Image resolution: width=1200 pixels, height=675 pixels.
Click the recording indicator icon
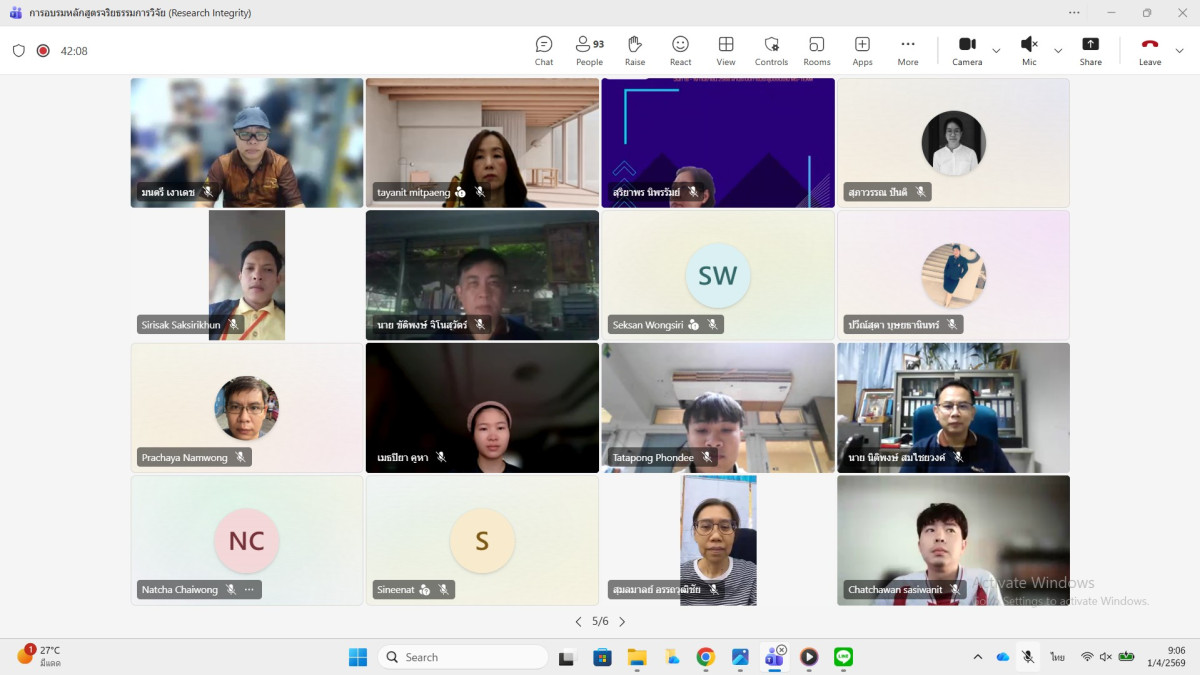pos(43,51)
